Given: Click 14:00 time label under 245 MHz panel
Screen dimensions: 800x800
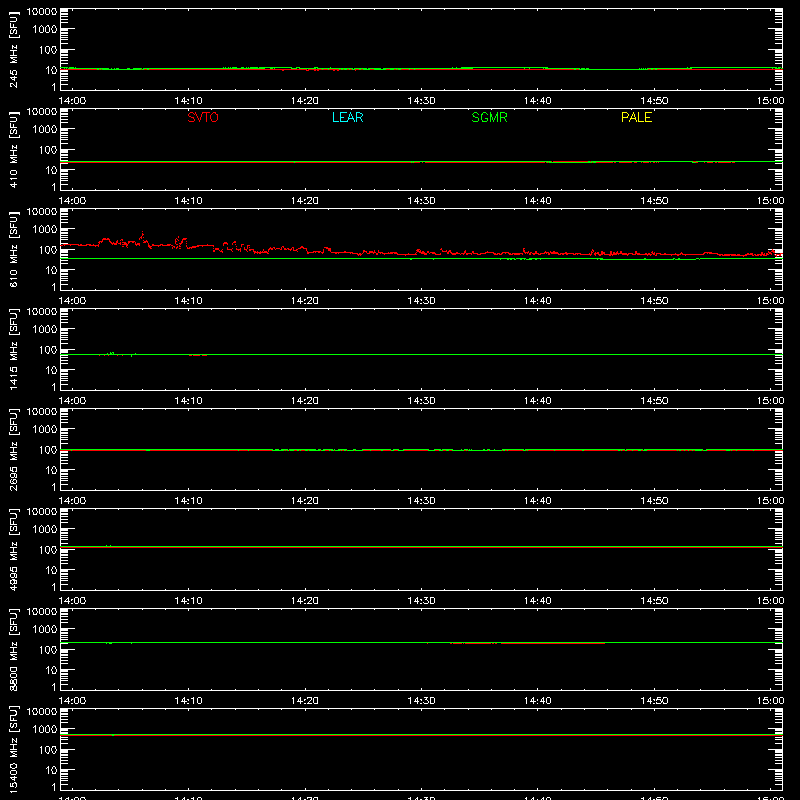Looking at the screenshot, I should pyautogui.click(x=72, y=101).
